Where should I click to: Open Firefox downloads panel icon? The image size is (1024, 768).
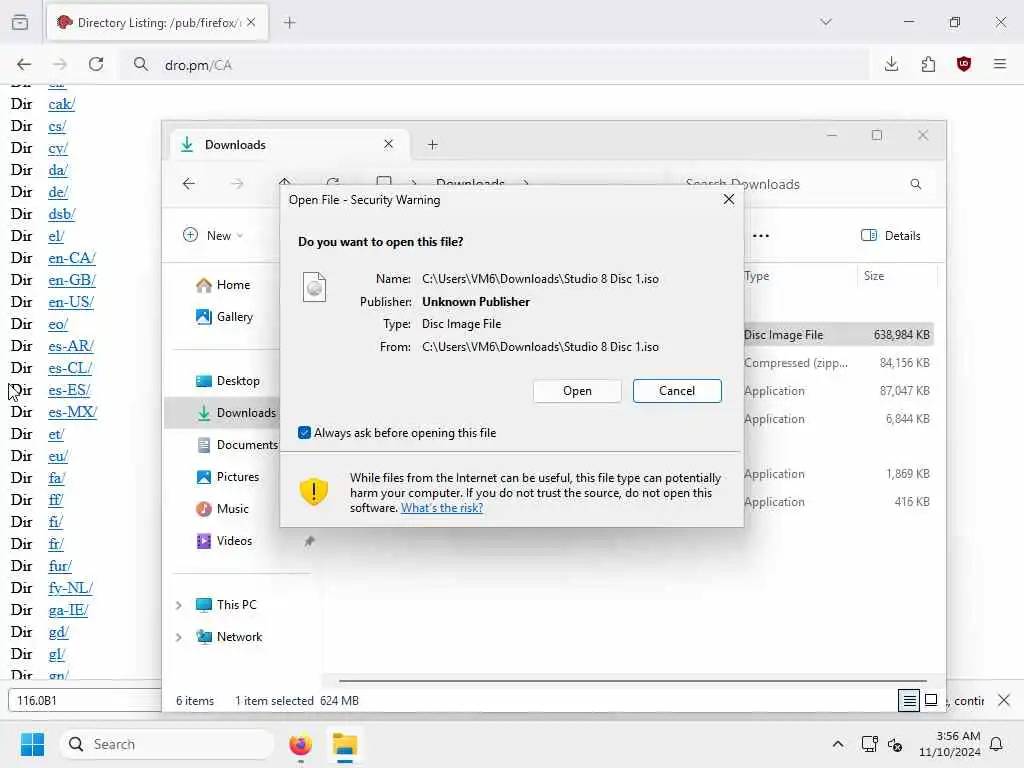click(891, 64)
